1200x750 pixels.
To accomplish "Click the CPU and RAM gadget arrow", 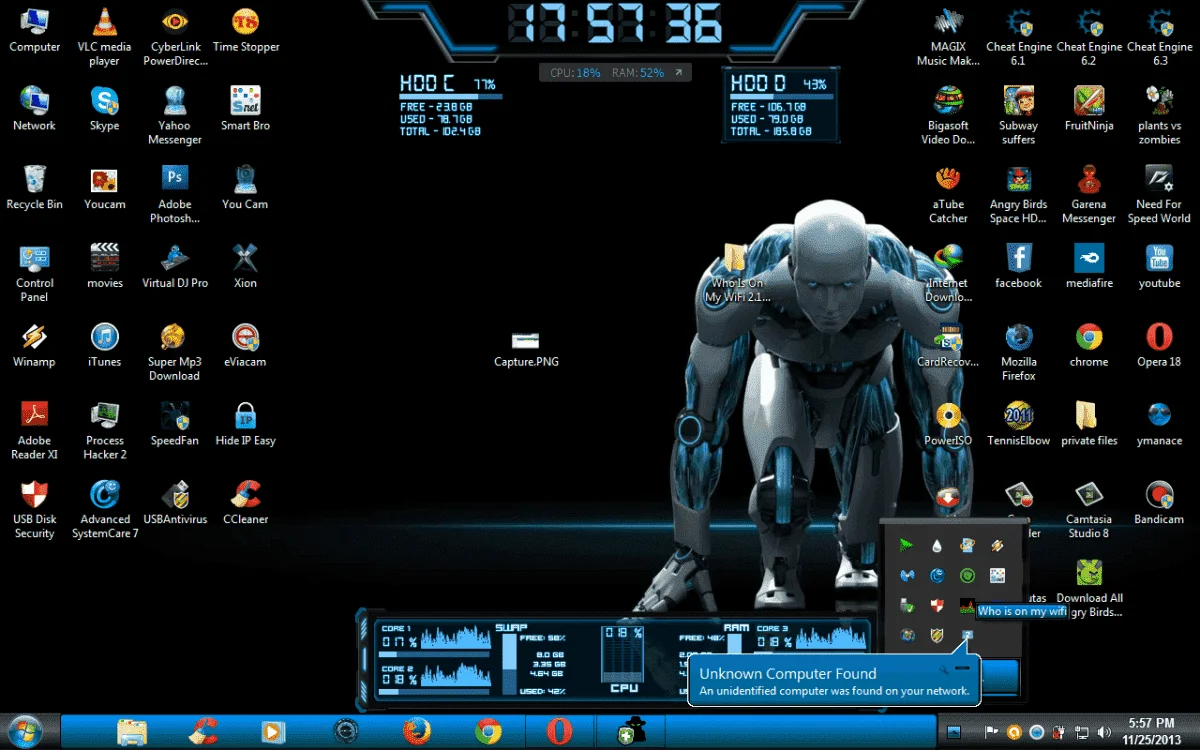I will coord(678,73).
